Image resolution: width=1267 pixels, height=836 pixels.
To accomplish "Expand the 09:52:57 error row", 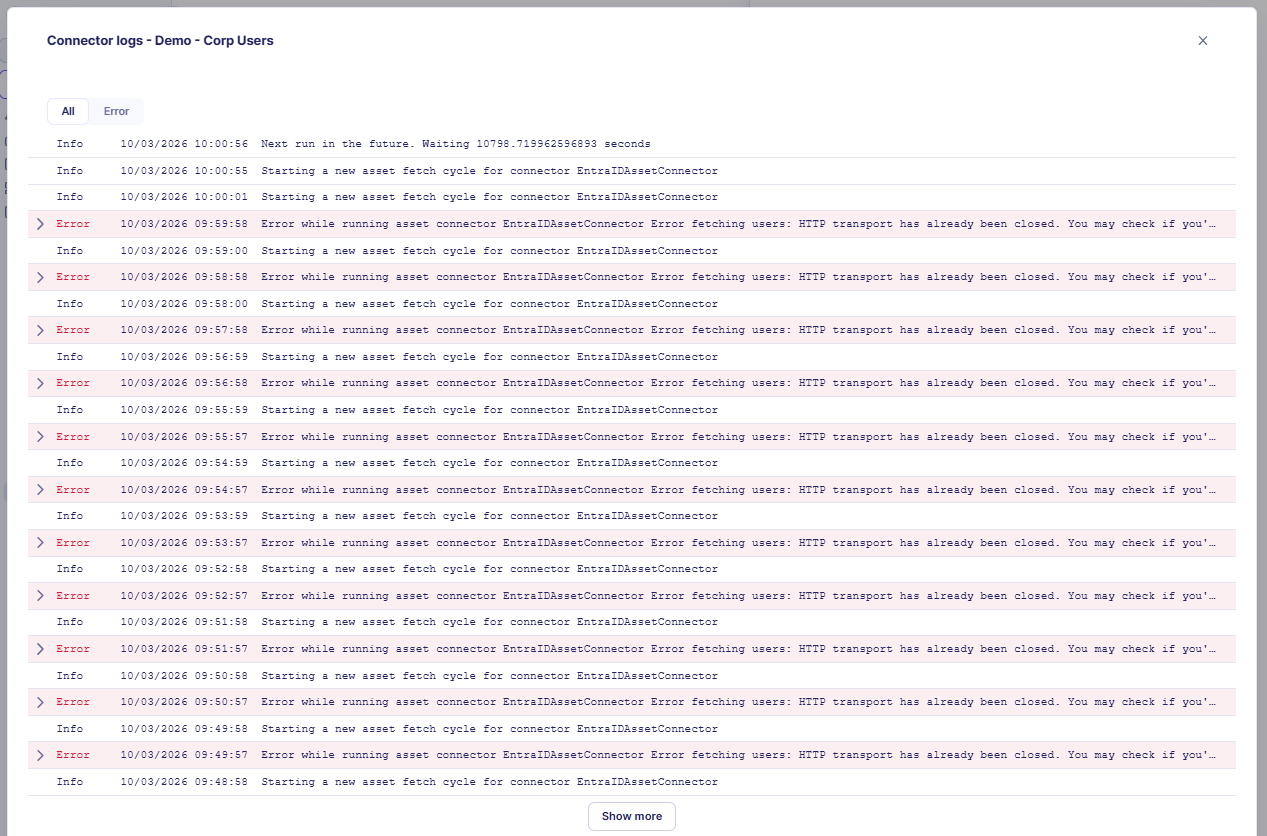I will pyautogui.click(x=40, y=596).
